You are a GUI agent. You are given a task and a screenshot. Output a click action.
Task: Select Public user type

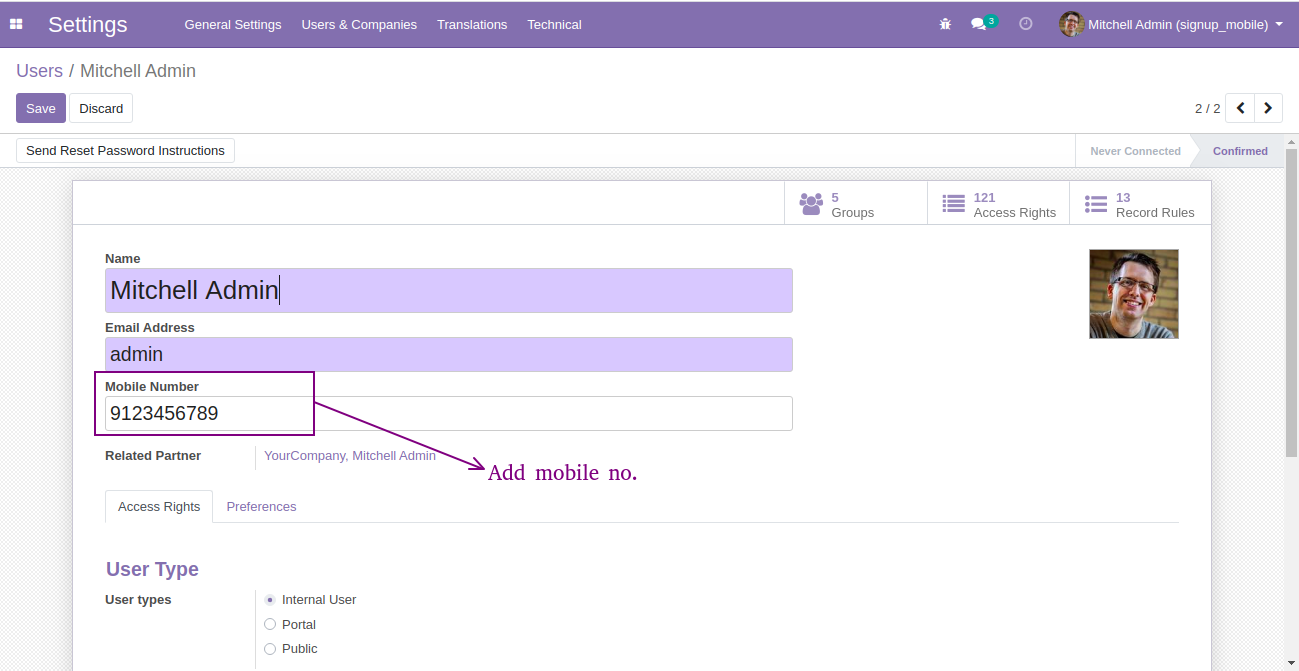coord(270,649)
